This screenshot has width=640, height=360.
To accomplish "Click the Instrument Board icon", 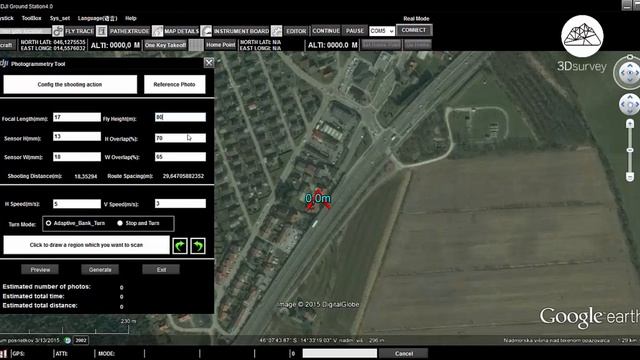I will point(206,31).
